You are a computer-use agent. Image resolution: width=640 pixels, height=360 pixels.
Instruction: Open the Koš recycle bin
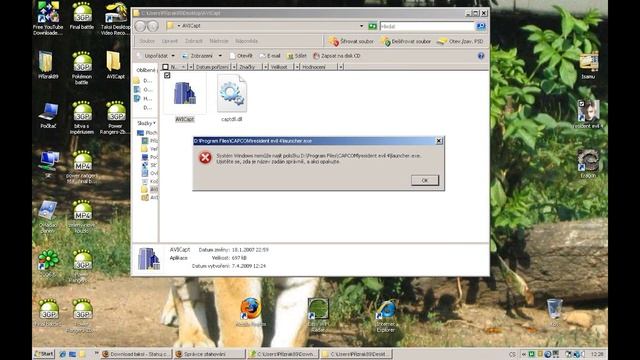pos(555,313)
